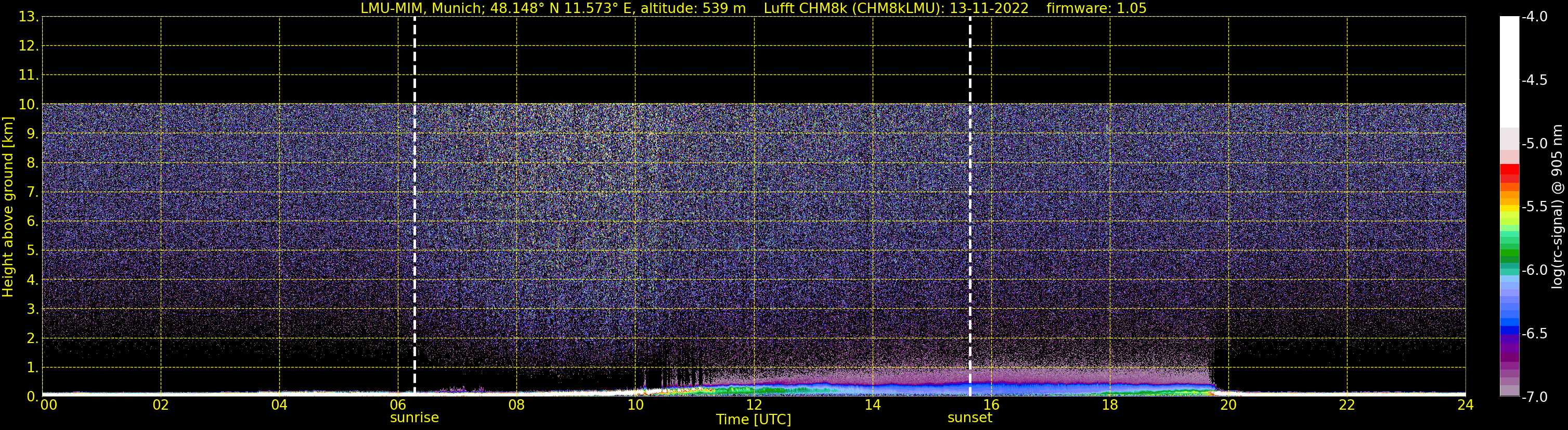
Task: Click the 'Time [UTC]' axis title
Action: click(x=754, y=420)
